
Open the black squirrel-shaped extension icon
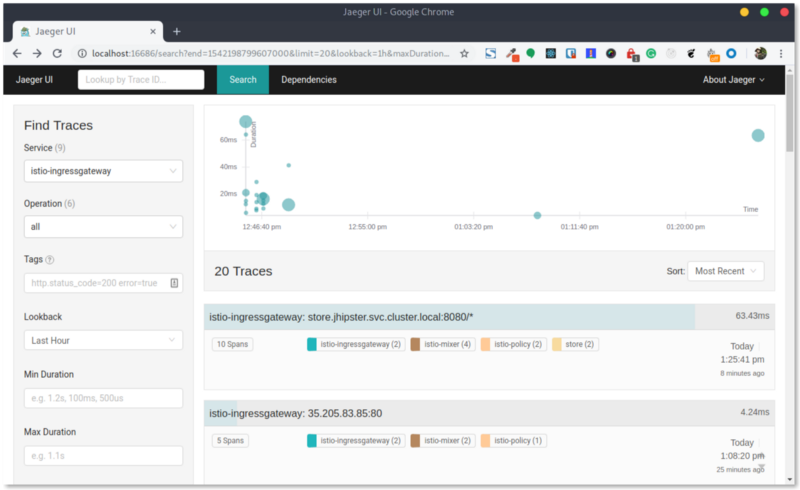(691, 53)
